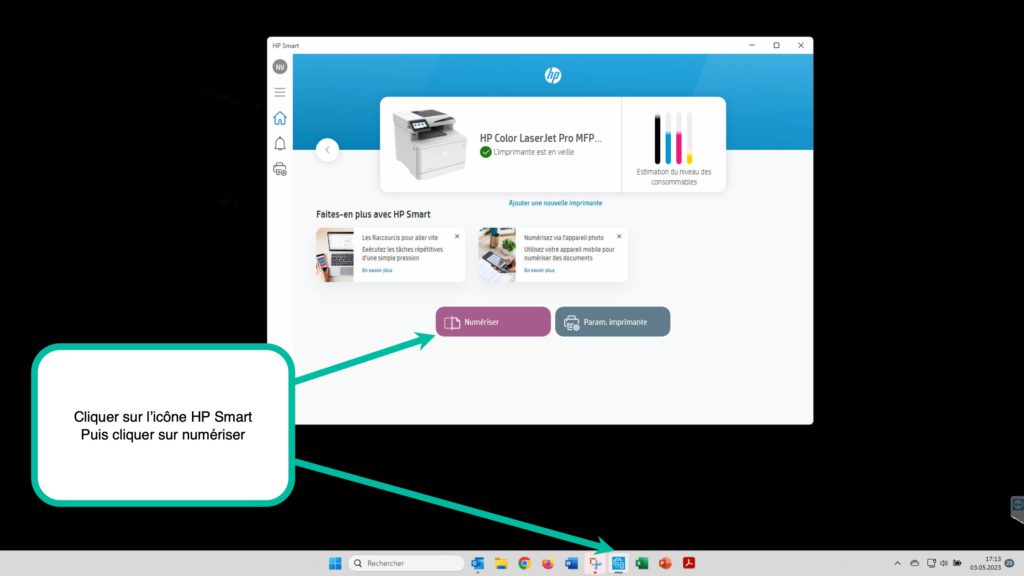Select the HP Color LaserJet Pro printer image

point(430,144)
